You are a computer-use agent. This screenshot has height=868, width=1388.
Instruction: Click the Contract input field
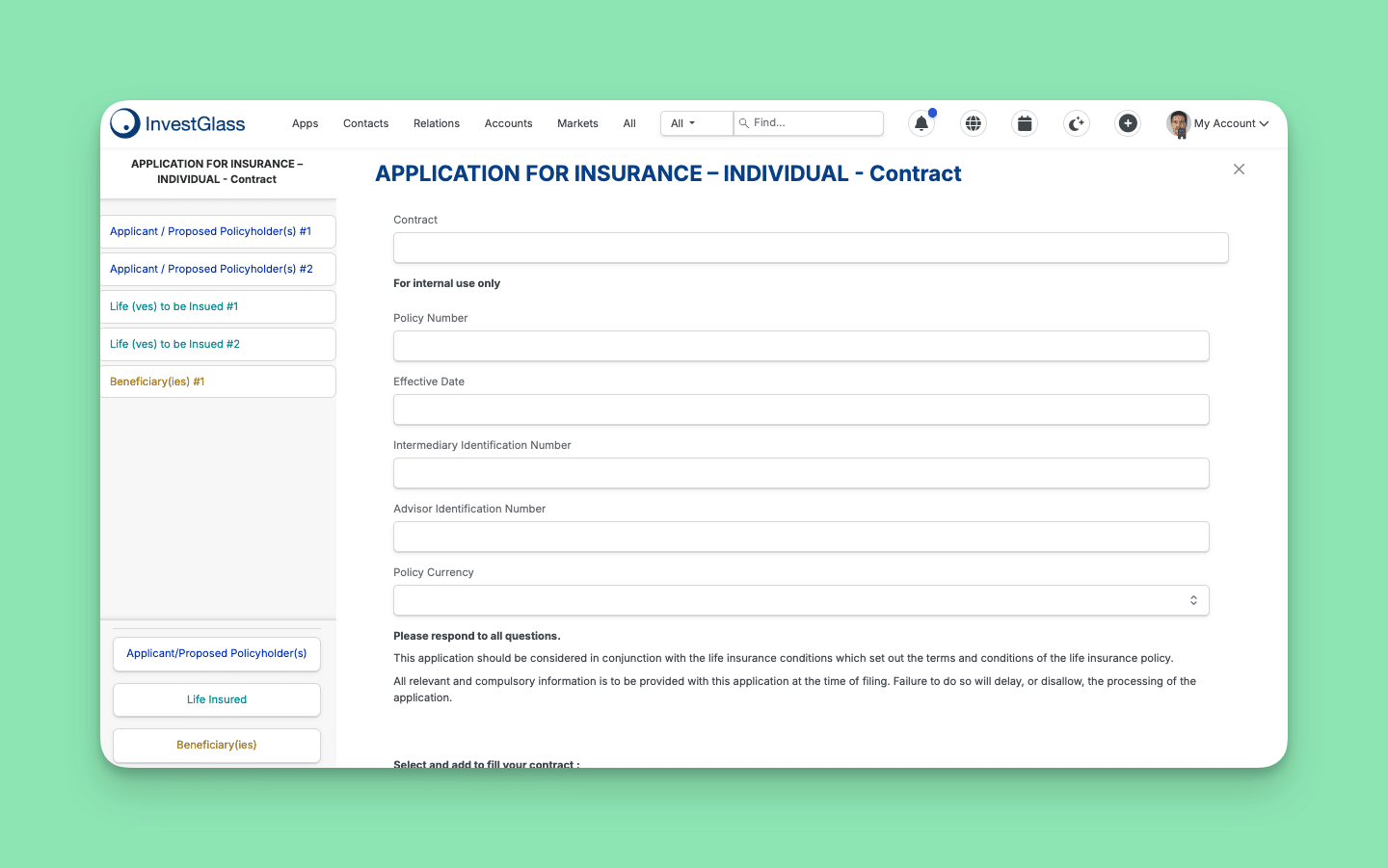811,248
